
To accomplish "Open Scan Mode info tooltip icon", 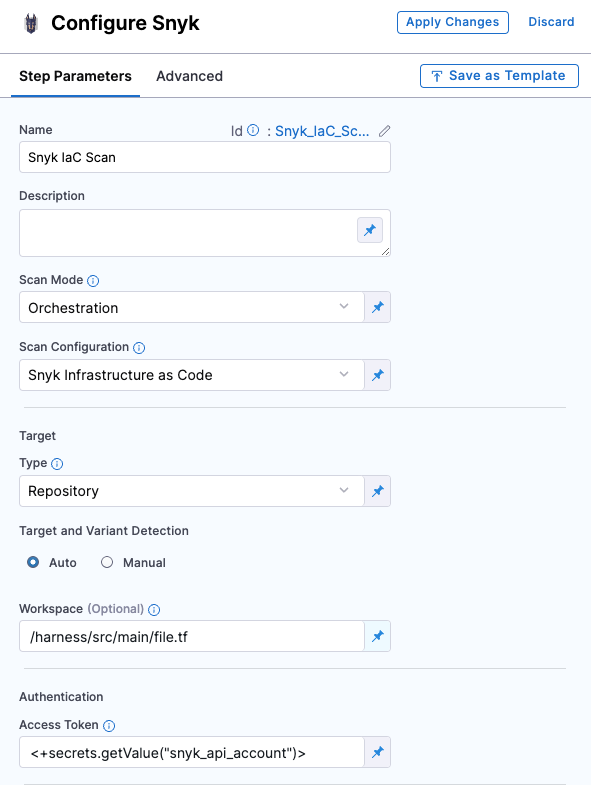I will coord(93,281).
